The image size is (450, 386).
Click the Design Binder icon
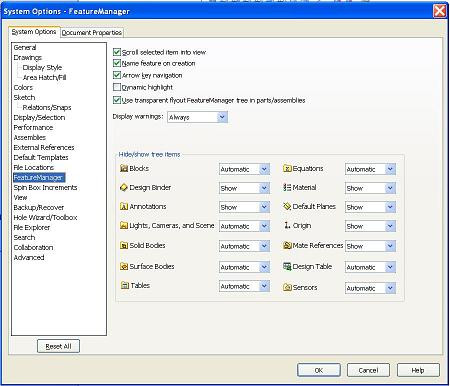[124, 188]
